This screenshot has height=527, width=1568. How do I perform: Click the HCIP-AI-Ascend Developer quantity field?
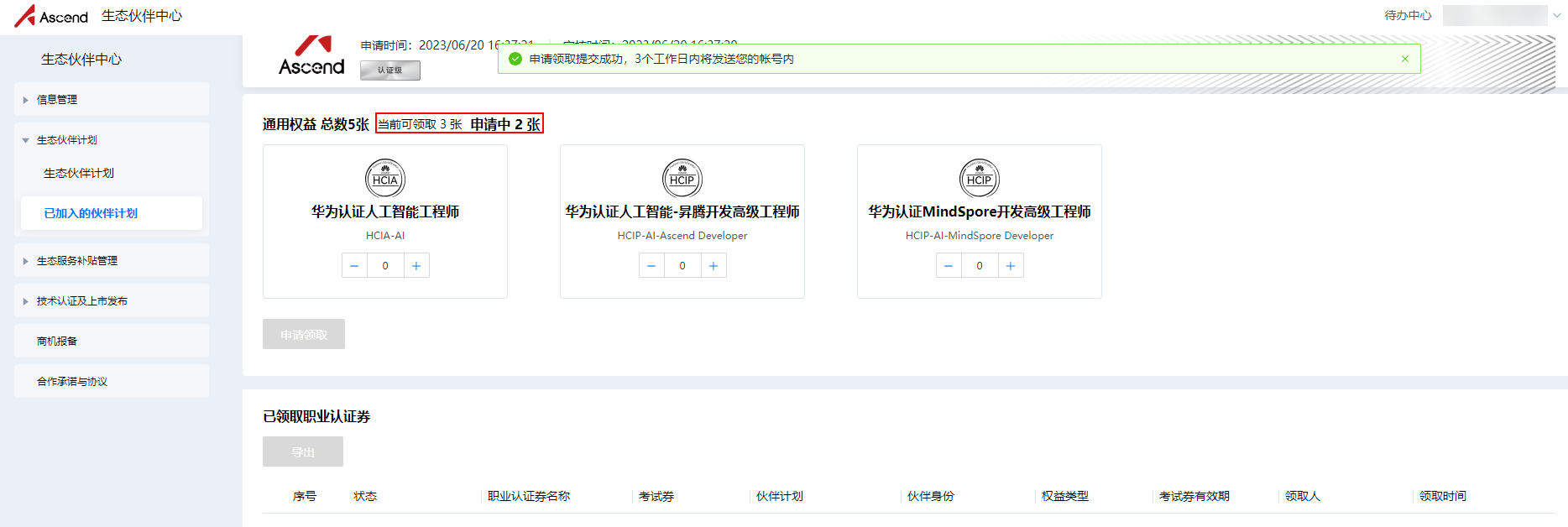pos(682,266)
